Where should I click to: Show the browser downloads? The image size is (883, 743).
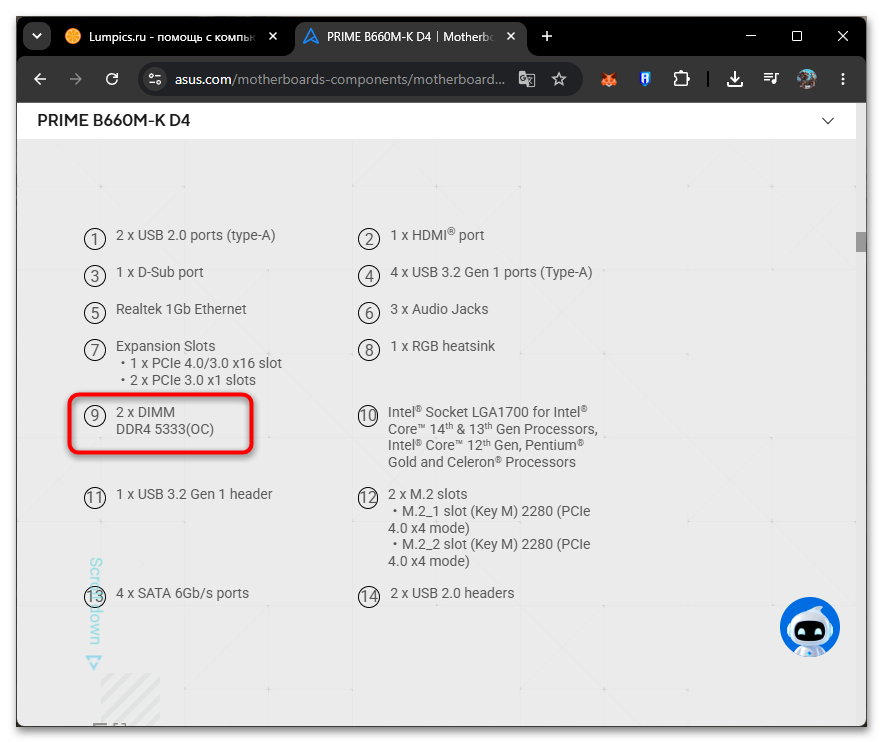pos(734,79)
